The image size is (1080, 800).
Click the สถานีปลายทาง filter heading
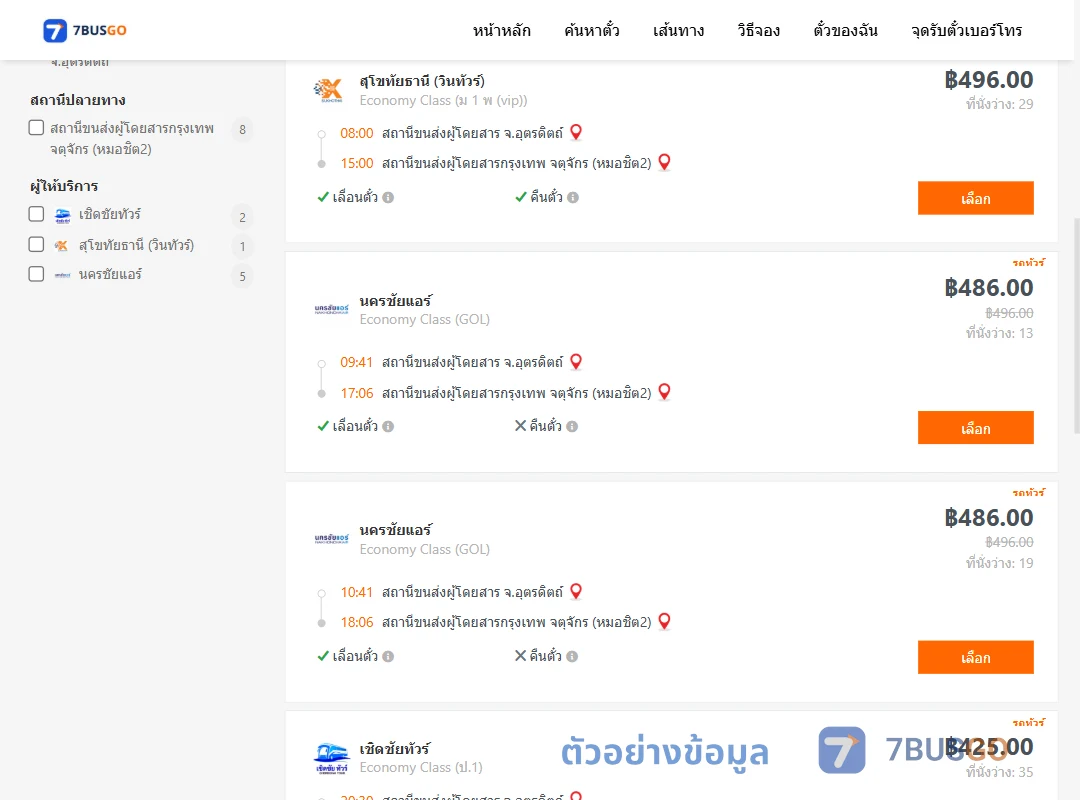point(78,101)
